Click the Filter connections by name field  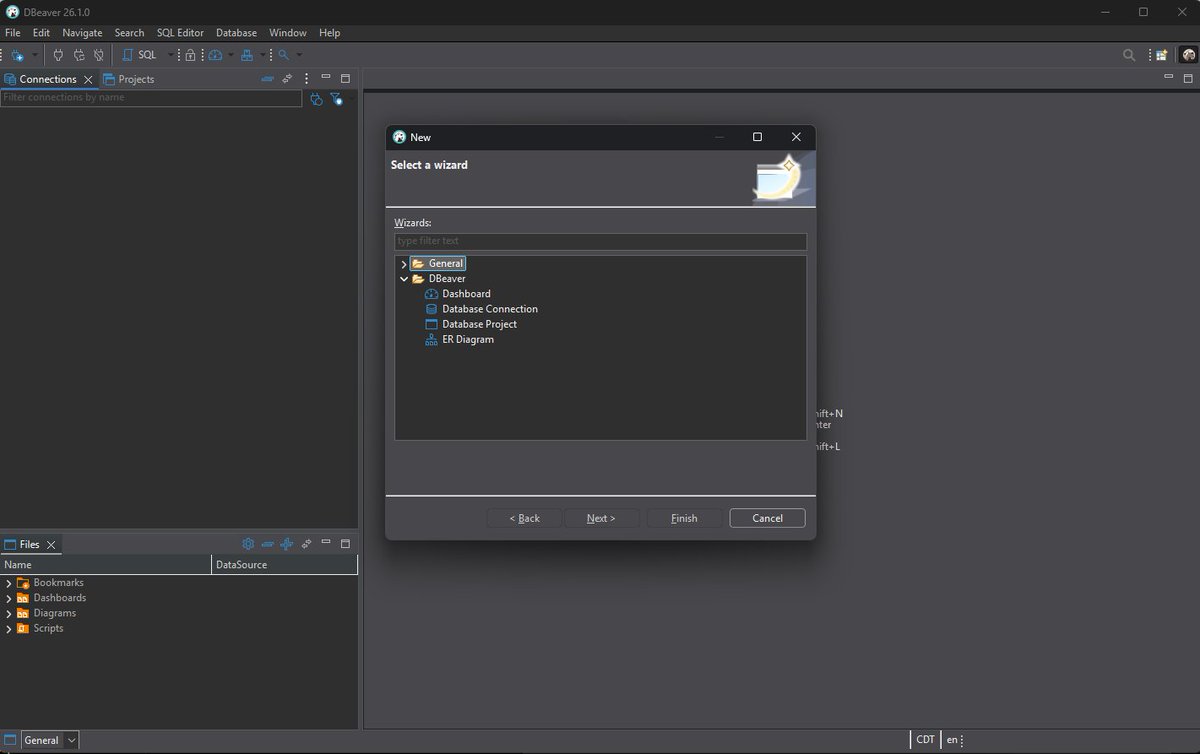click(151, 98)
